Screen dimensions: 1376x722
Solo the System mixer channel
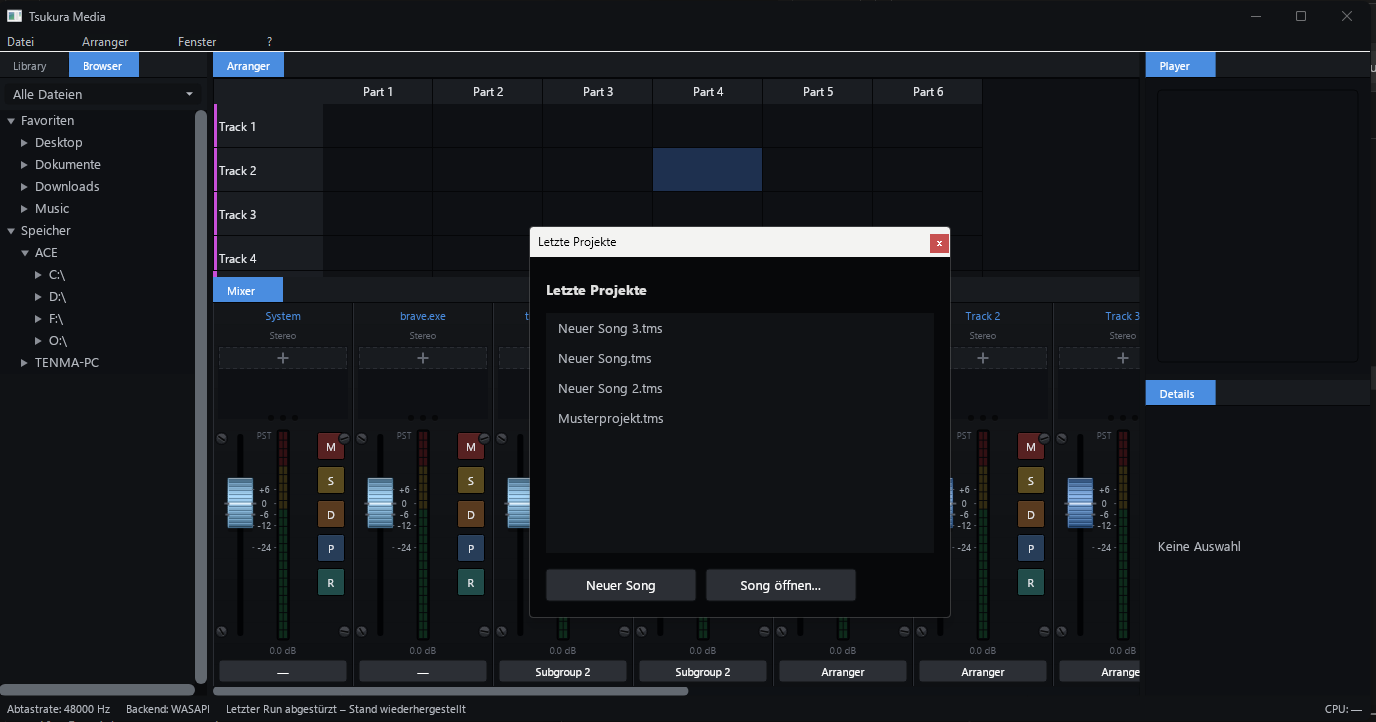(331, 481)
